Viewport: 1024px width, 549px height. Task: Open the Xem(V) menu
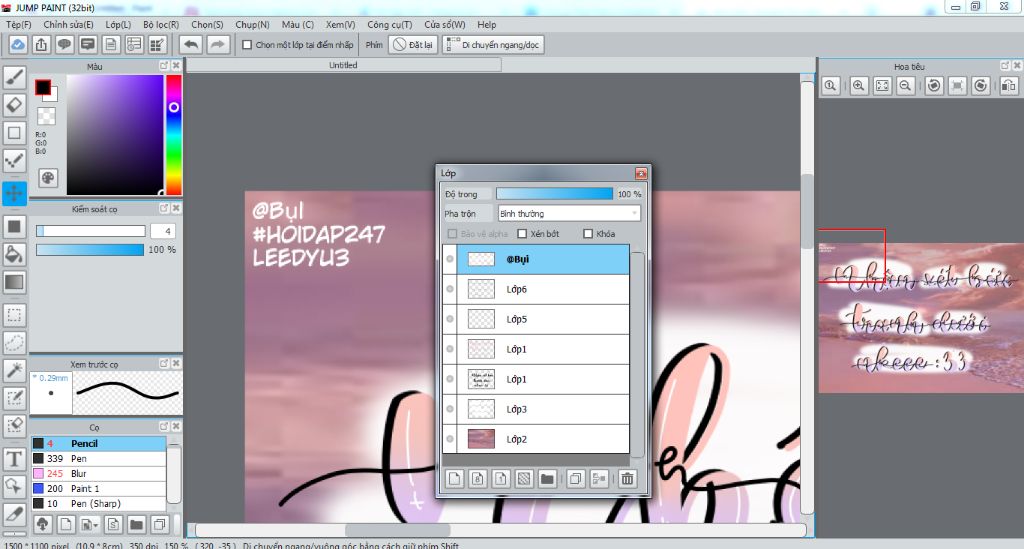tap(340, 25)
